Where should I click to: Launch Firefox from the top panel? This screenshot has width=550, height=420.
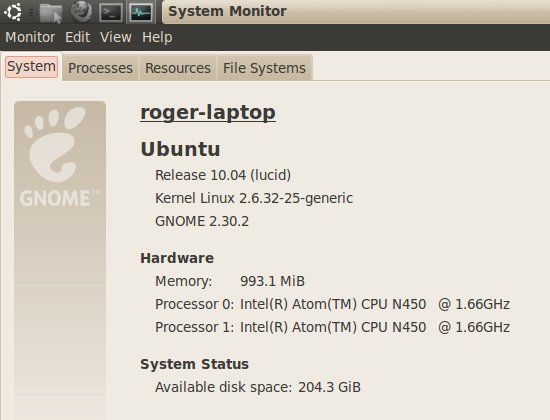click(x=81, y=11)
